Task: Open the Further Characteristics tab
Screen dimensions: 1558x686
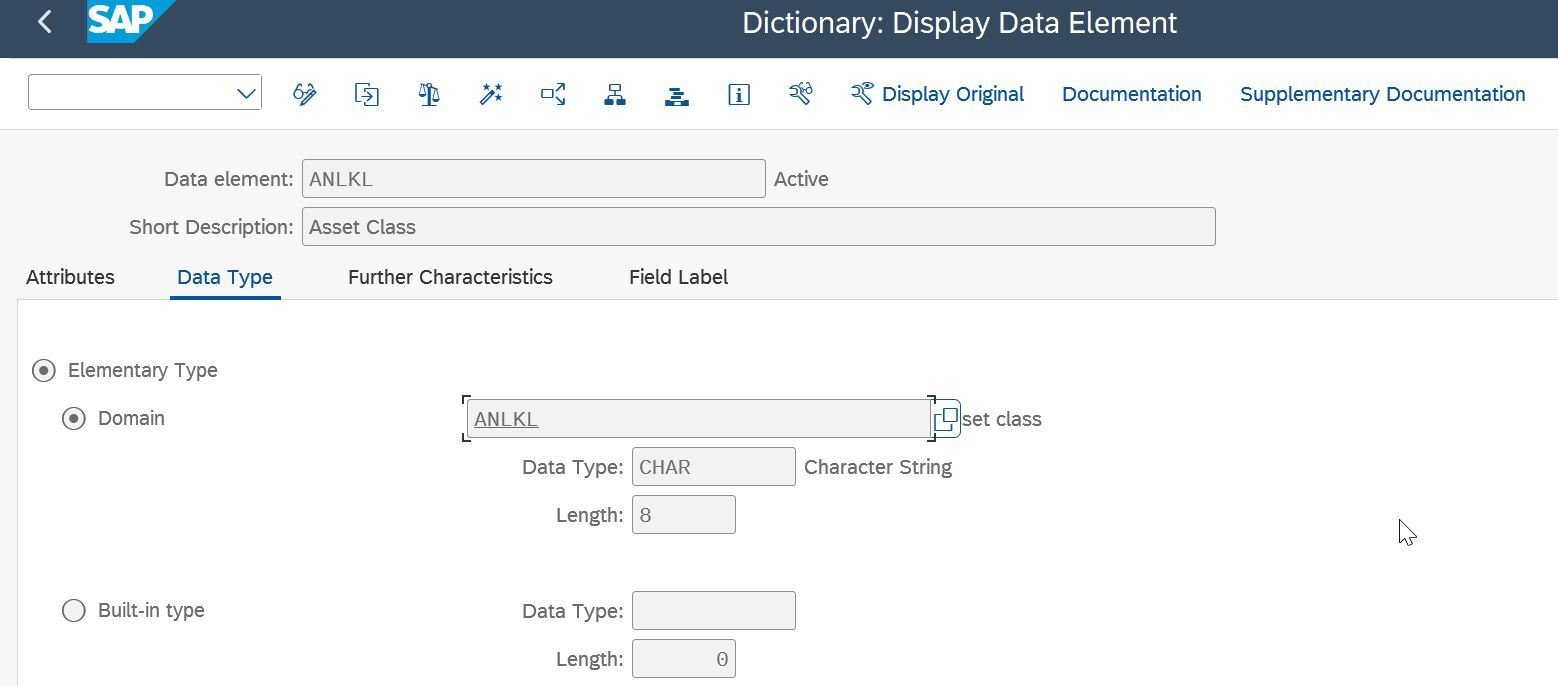Action: tap(450, 277)
